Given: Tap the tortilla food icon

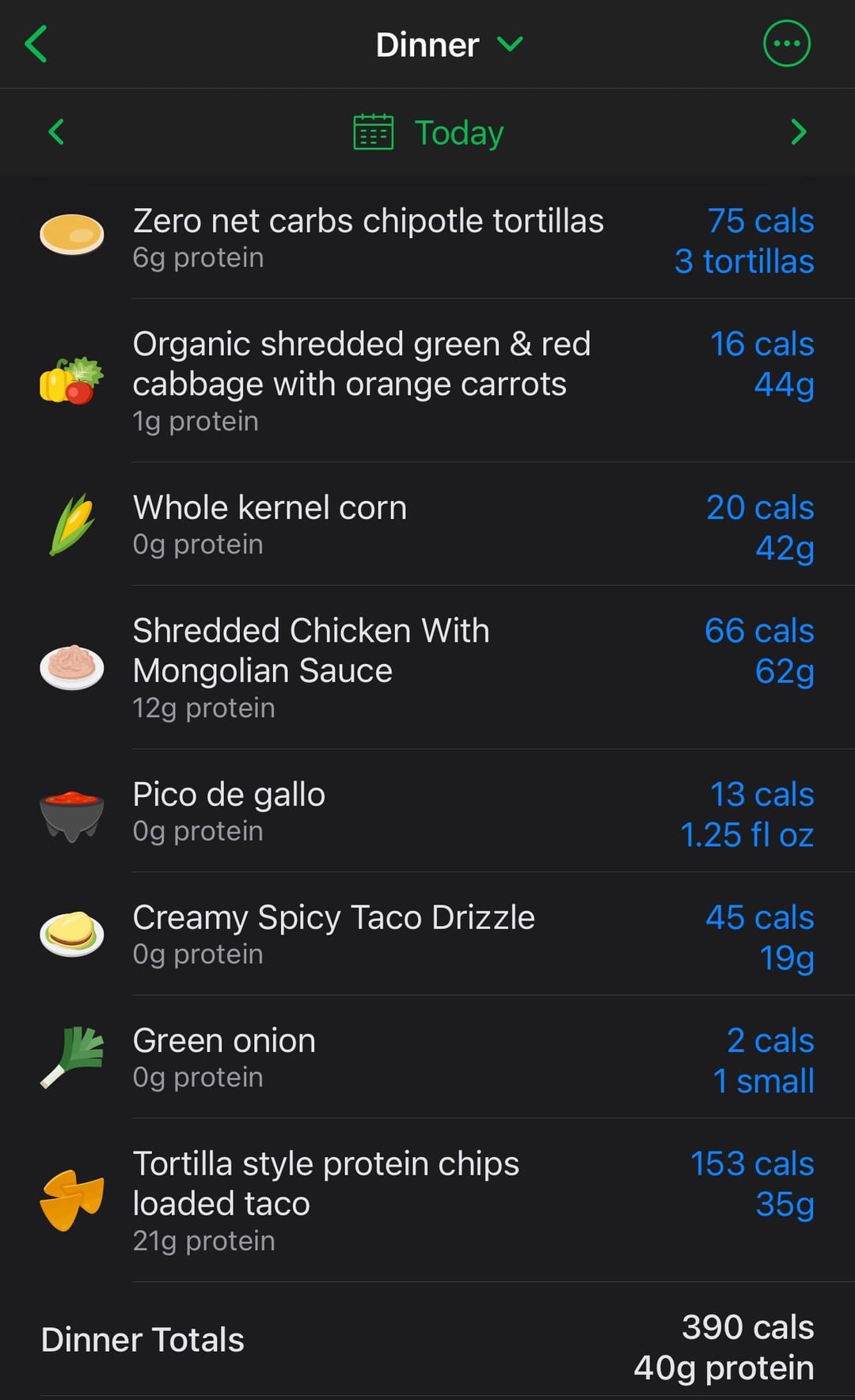Looking at the screenshot, I should pos(72,235).
